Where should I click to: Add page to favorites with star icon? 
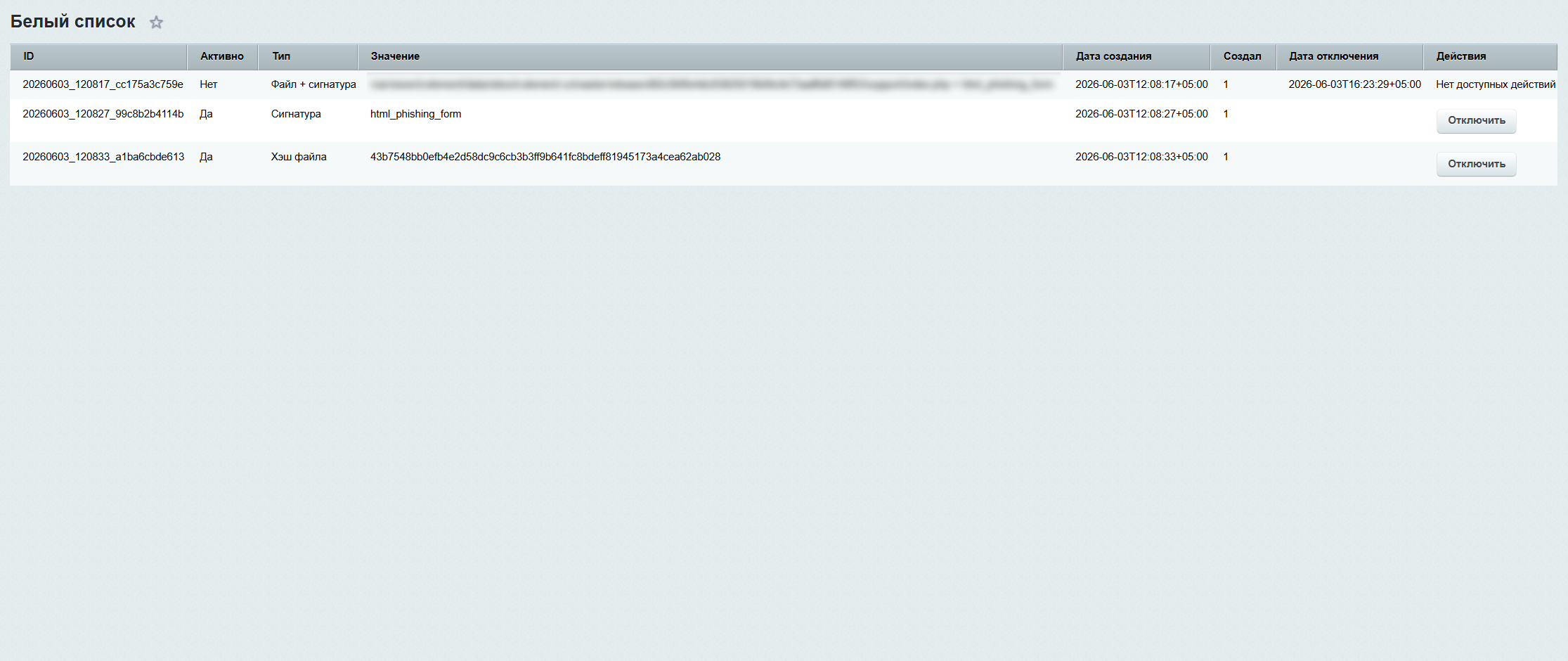156,23
